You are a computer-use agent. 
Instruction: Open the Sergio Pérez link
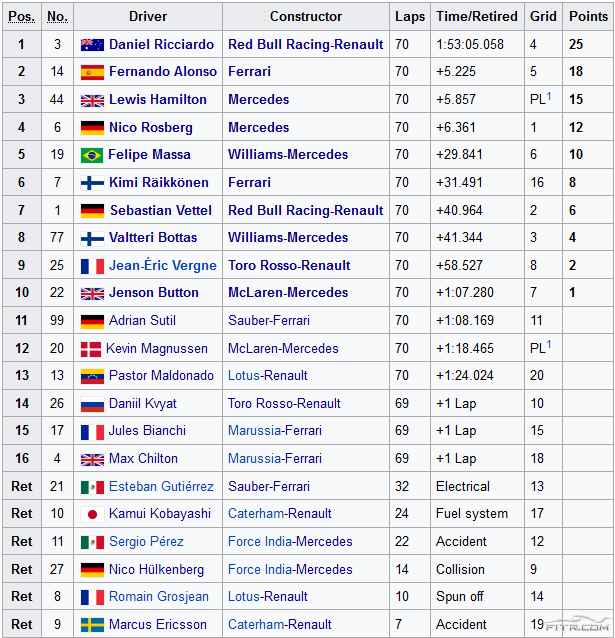pyautogui.click(x=146, y=542)
